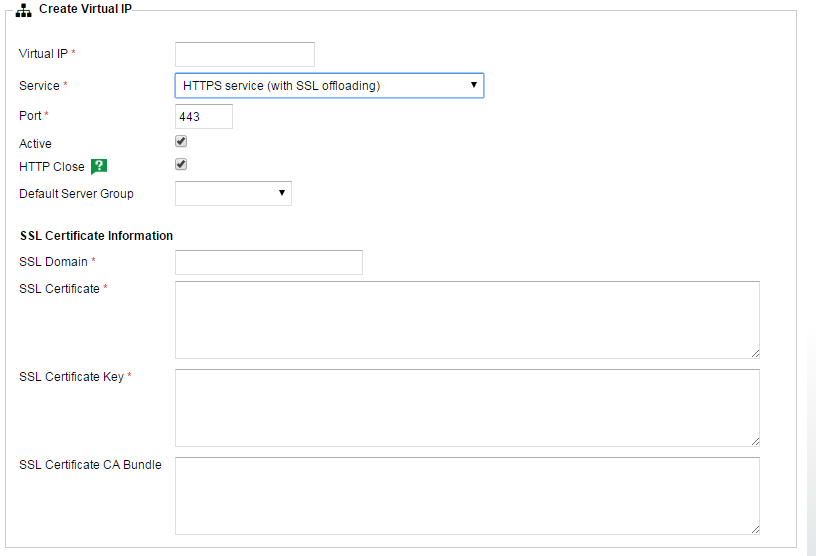The width and height of the screenshot is (816, 556).
Task: Click the Active field label
Action: coord(35,144)
